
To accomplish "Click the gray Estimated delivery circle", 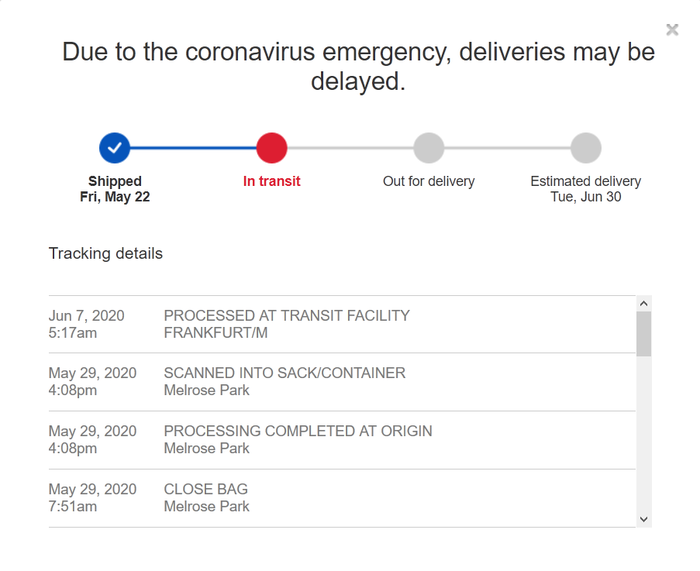I will [x=586, y=148].
